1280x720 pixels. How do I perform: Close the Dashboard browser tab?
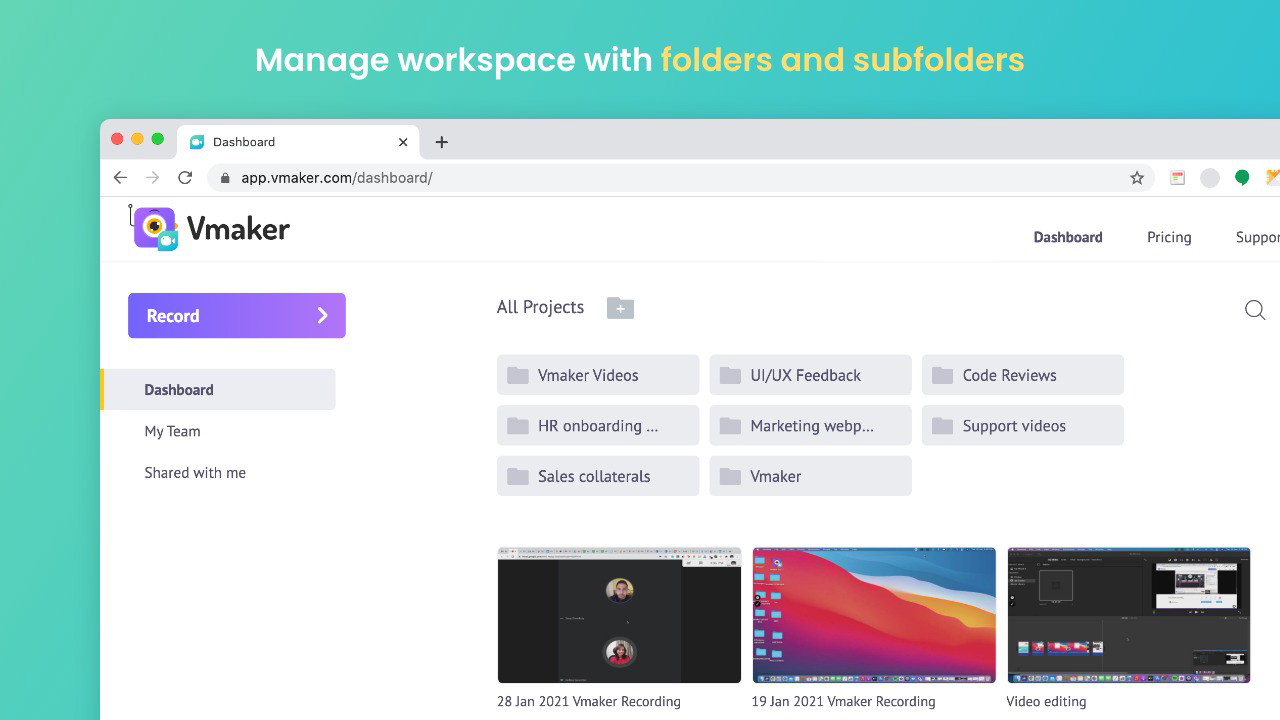pyautogui.click(x=403, y=142)
